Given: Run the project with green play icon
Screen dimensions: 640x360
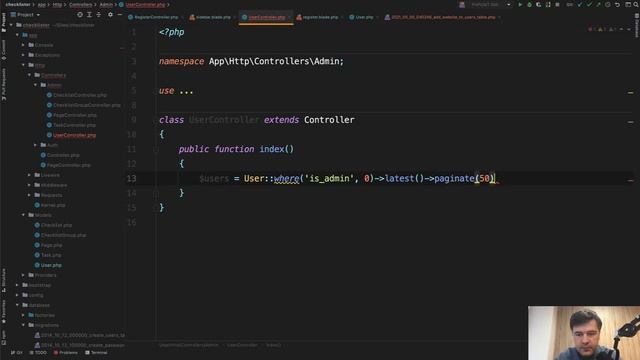Looking at the screenshot, I should tap(520, 5).
